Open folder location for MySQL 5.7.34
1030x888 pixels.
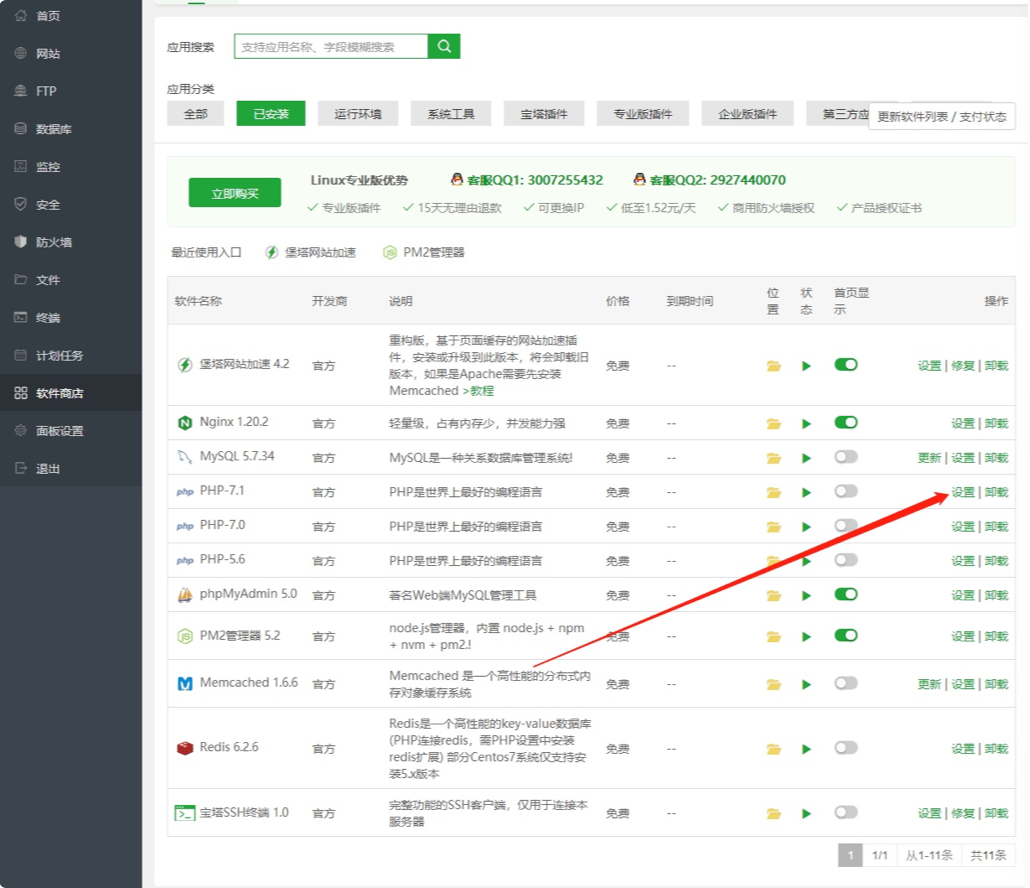[774, 458]
